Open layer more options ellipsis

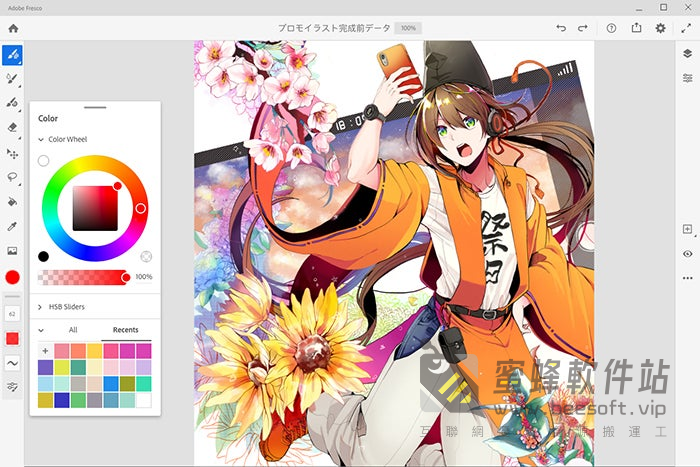click(688, 278)
